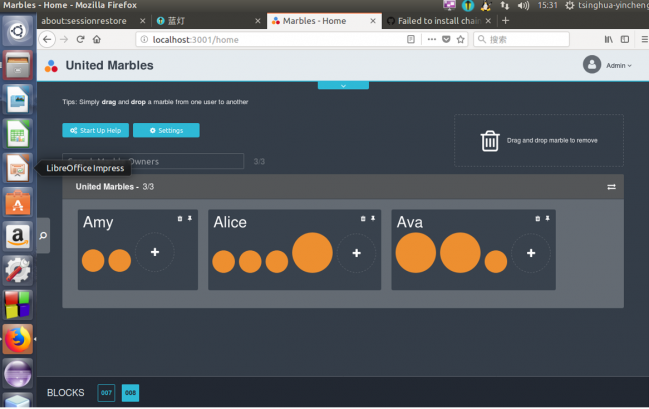
Task: Click the trash can icon in Amy's panel
Action: pyautogui.click(x=180, y=218)
